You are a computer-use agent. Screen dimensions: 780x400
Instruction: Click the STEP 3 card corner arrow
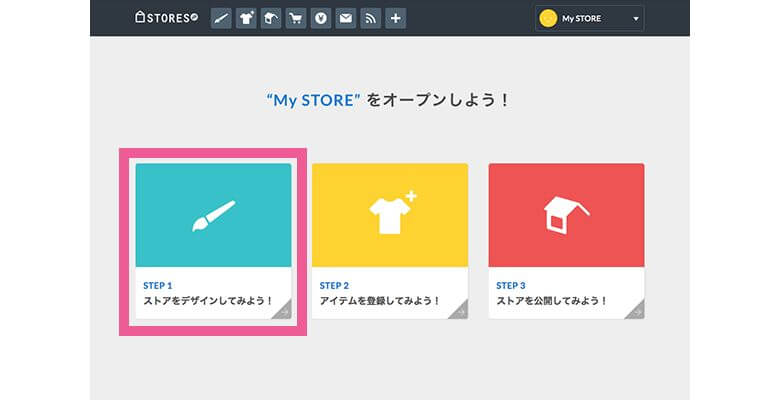coord(637,312)
